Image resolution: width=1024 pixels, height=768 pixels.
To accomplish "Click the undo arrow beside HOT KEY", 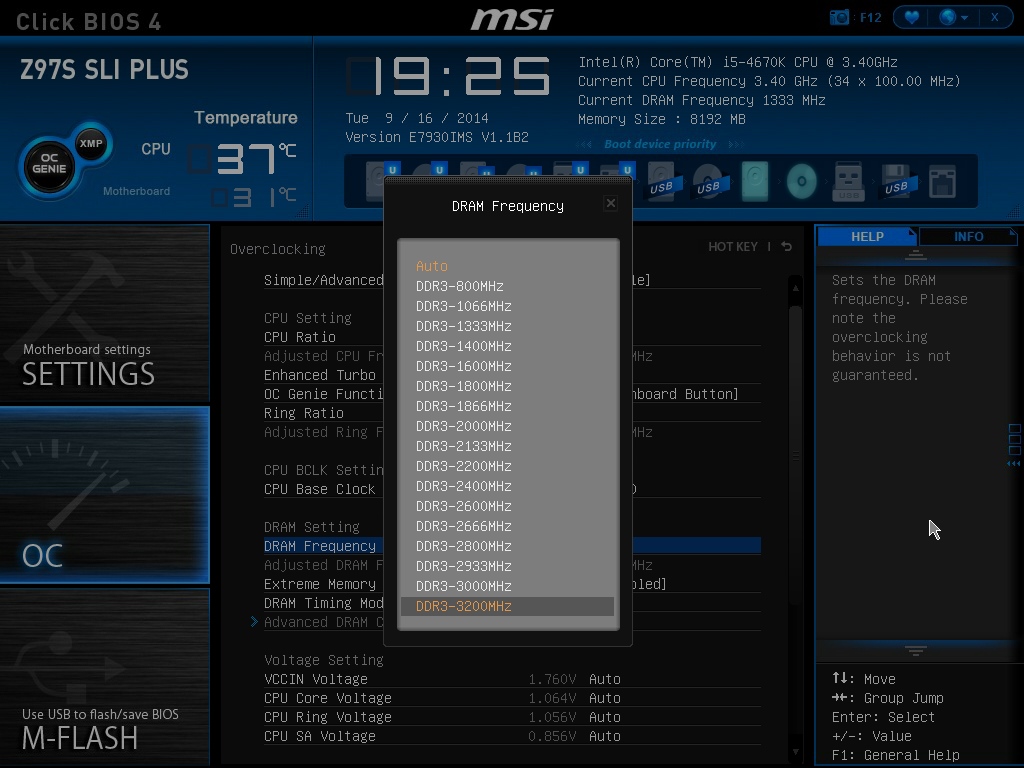I will click(x=787, y=247).
